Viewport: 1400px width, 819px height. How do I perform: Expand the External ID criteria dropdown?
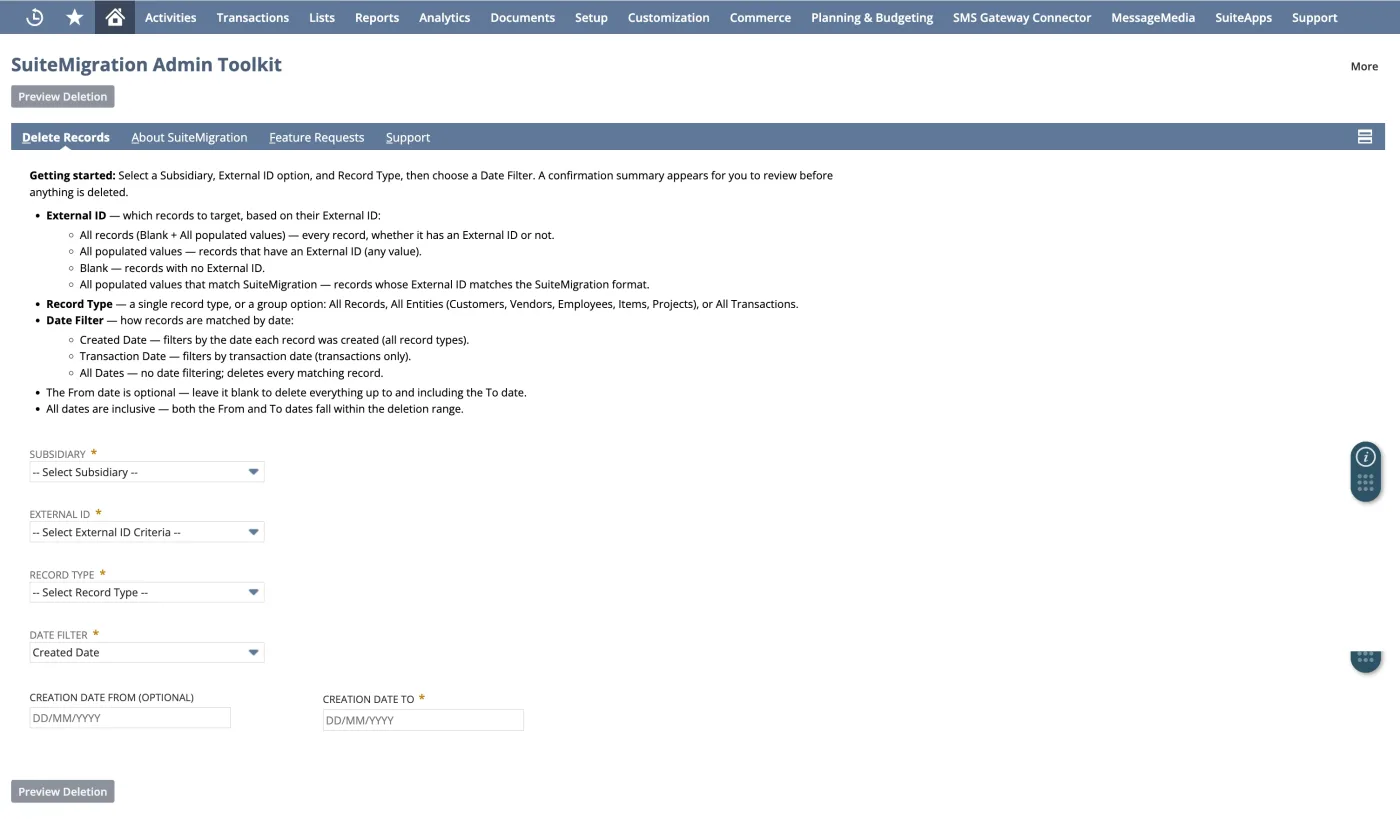147,532
